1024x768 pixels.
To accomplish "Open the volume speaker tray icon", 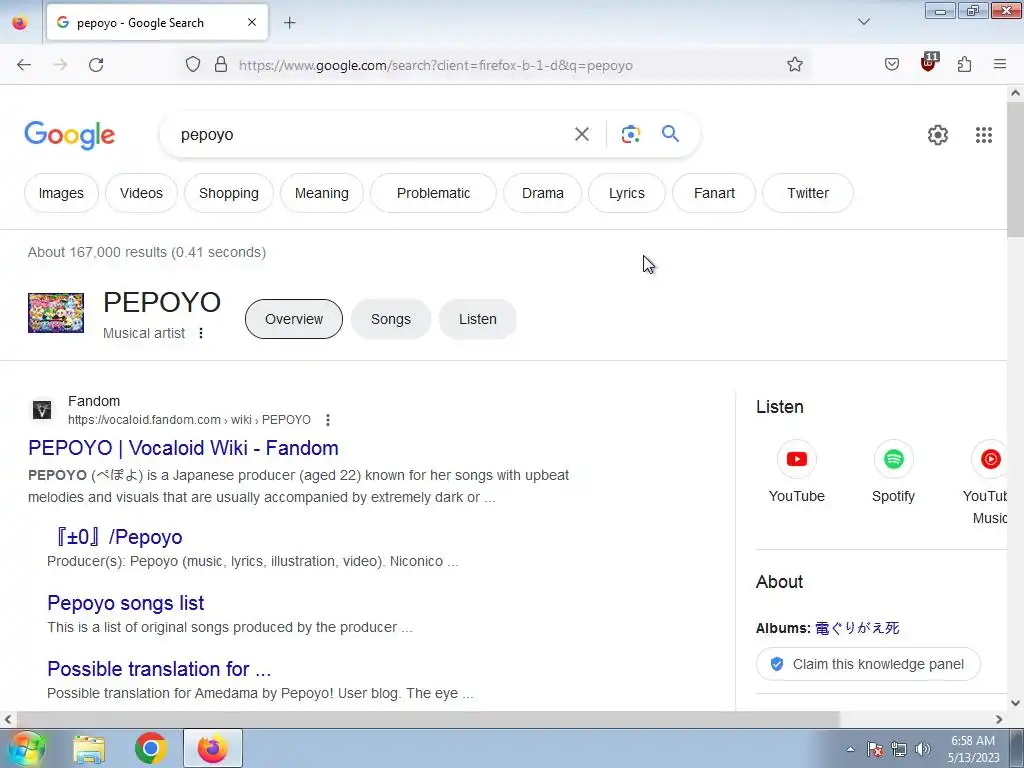I will click(x=923, y=749).
